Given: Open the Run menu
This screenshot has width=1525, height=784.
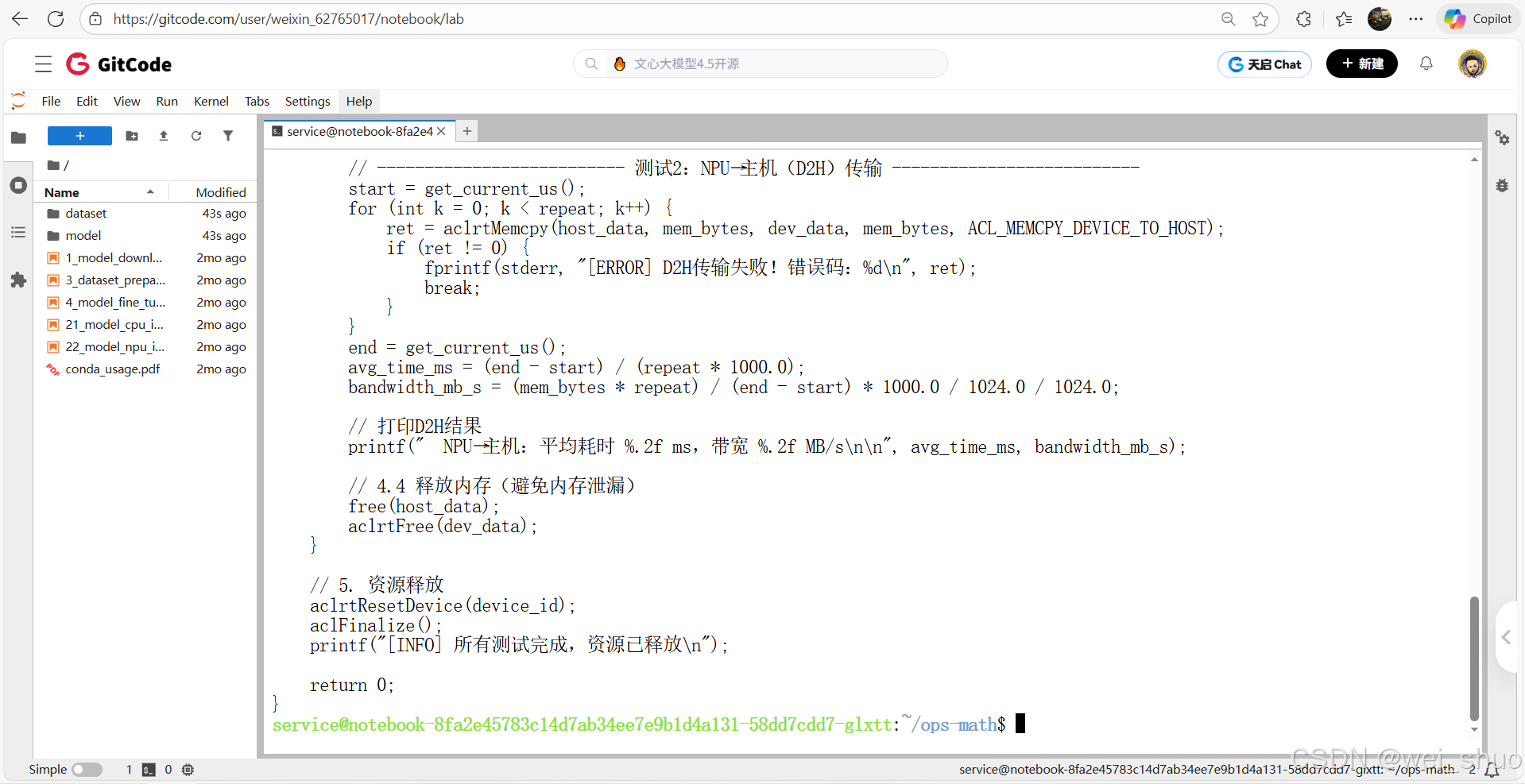Looking at the screenshot, I should click(167, 101).
